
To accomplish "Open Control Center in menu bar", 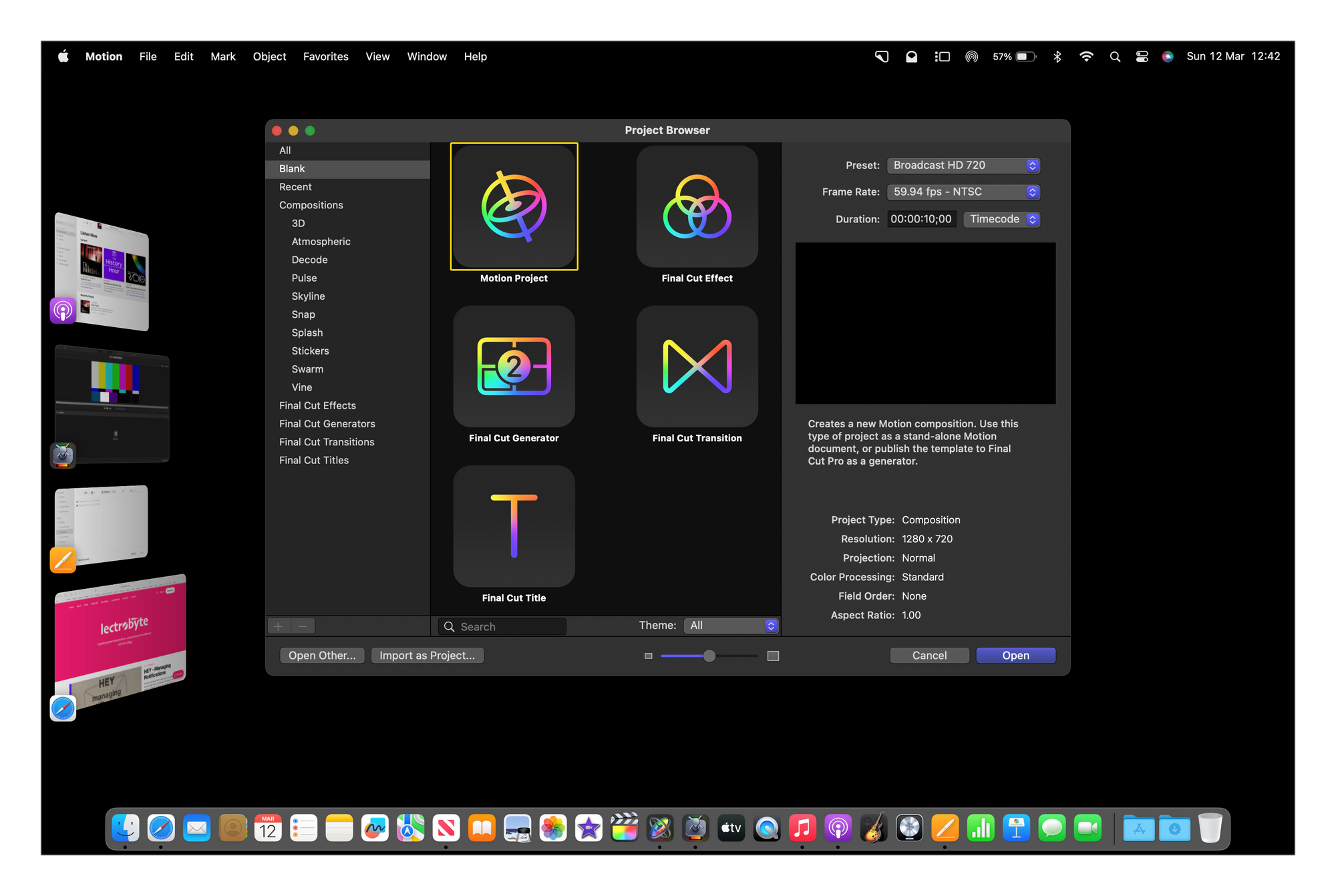I will 1142,57.
